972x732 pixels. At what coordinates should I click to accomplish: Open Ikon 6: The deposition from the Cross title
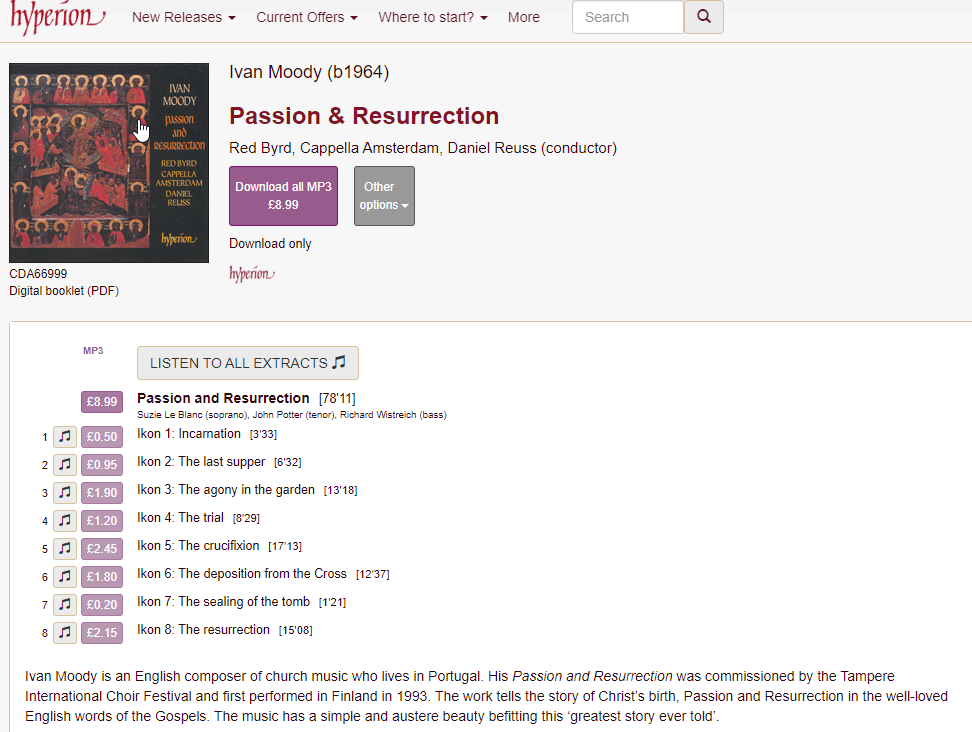[242, 573]
